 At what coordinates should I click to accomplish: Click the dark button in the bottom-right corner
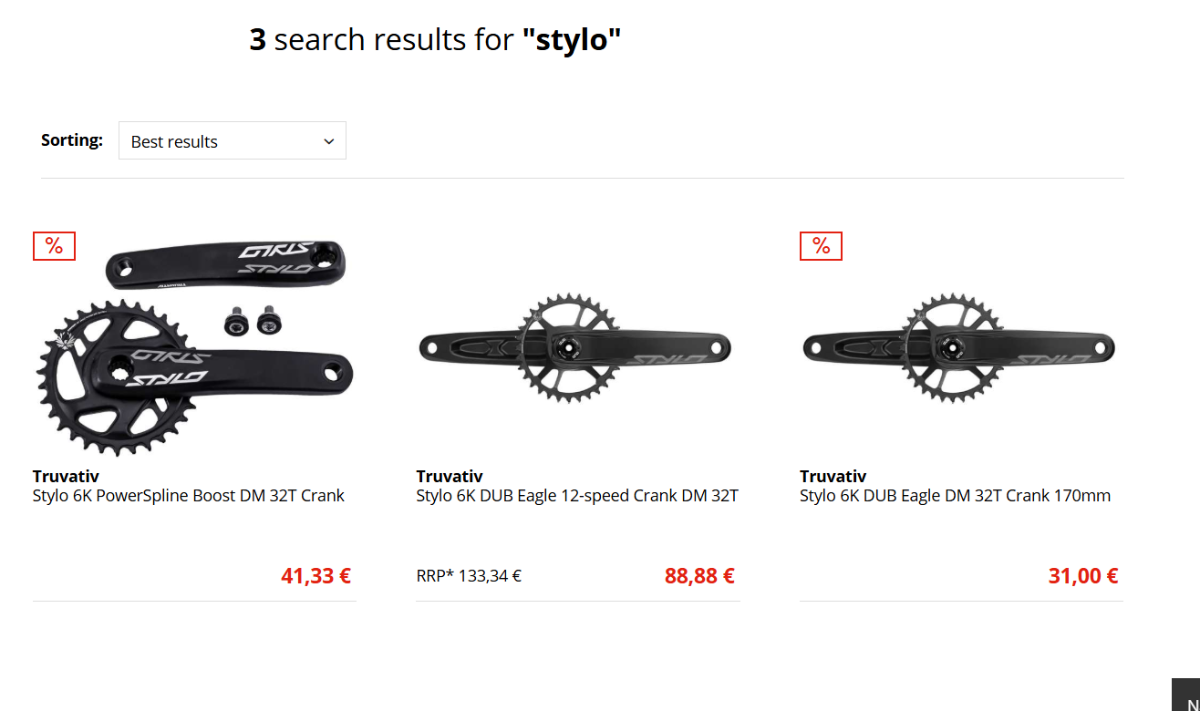coord(1187,696)
